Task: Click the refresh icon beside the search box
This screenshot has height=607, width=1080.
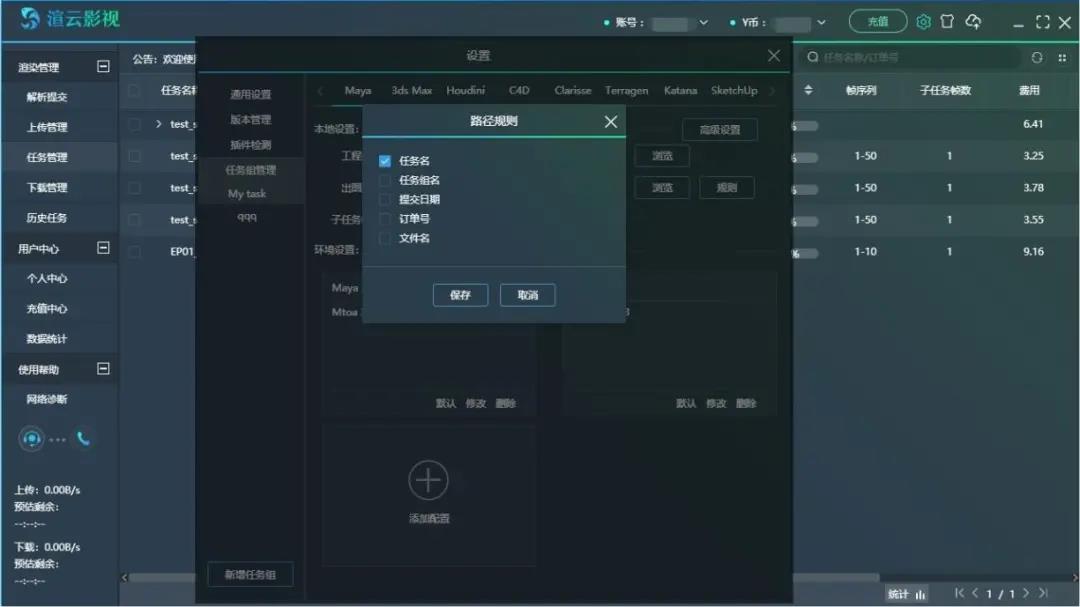Action: 1036,58
